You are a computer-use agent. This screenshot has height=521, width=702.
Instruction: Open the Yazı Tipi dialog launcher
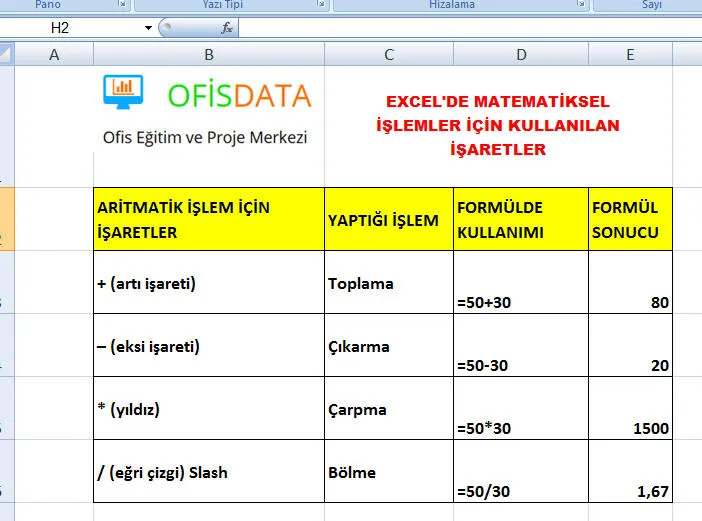tap(320, 5)
